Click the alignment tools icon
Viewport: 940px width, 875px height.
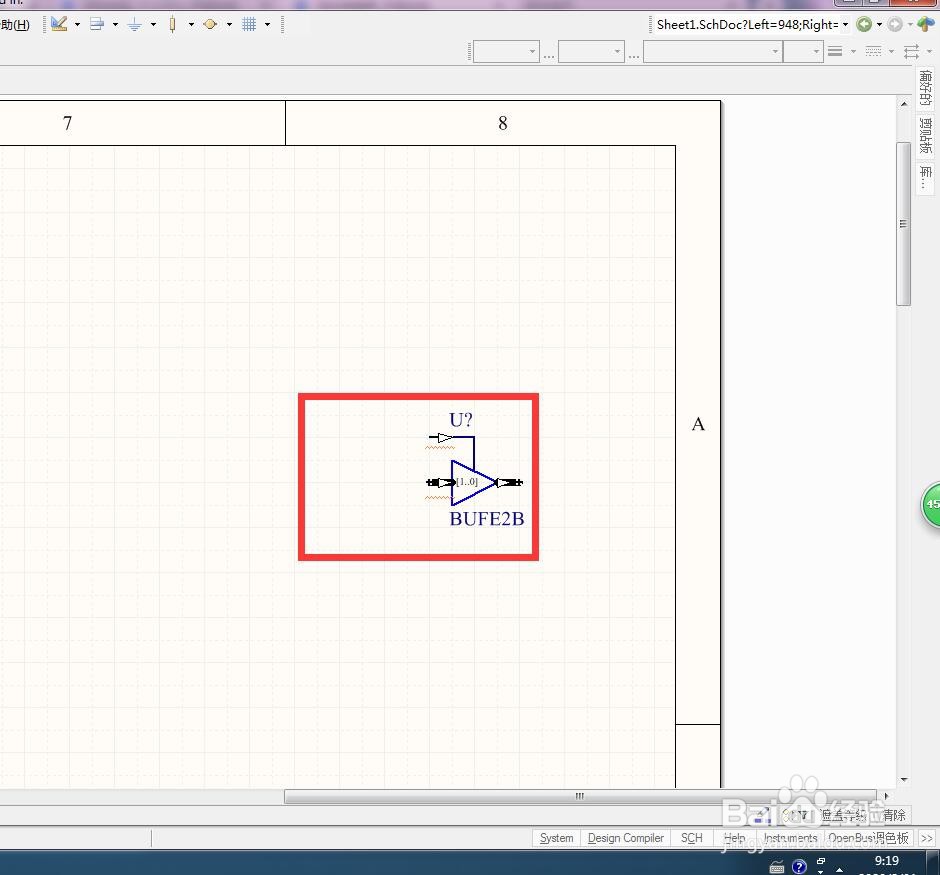pyautogui.click(x=97, y=24)
